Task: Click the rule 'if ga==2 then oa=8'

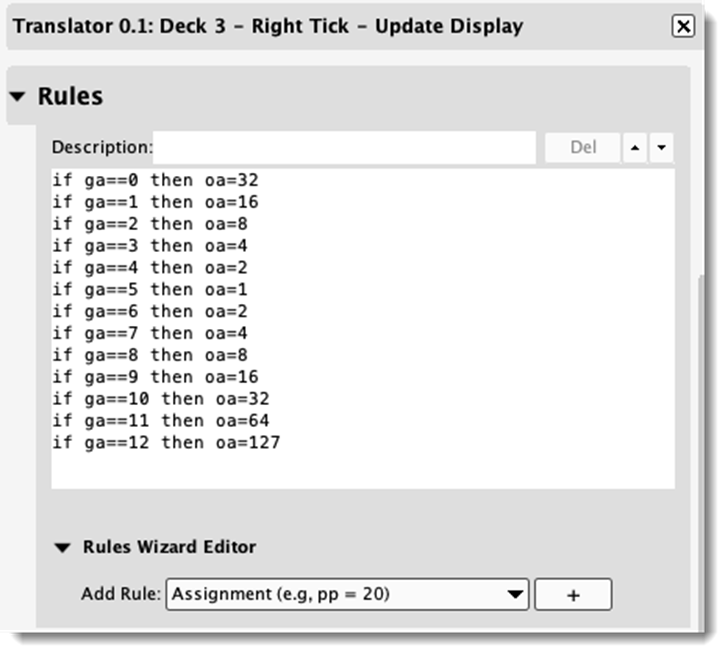Action: 151,225
